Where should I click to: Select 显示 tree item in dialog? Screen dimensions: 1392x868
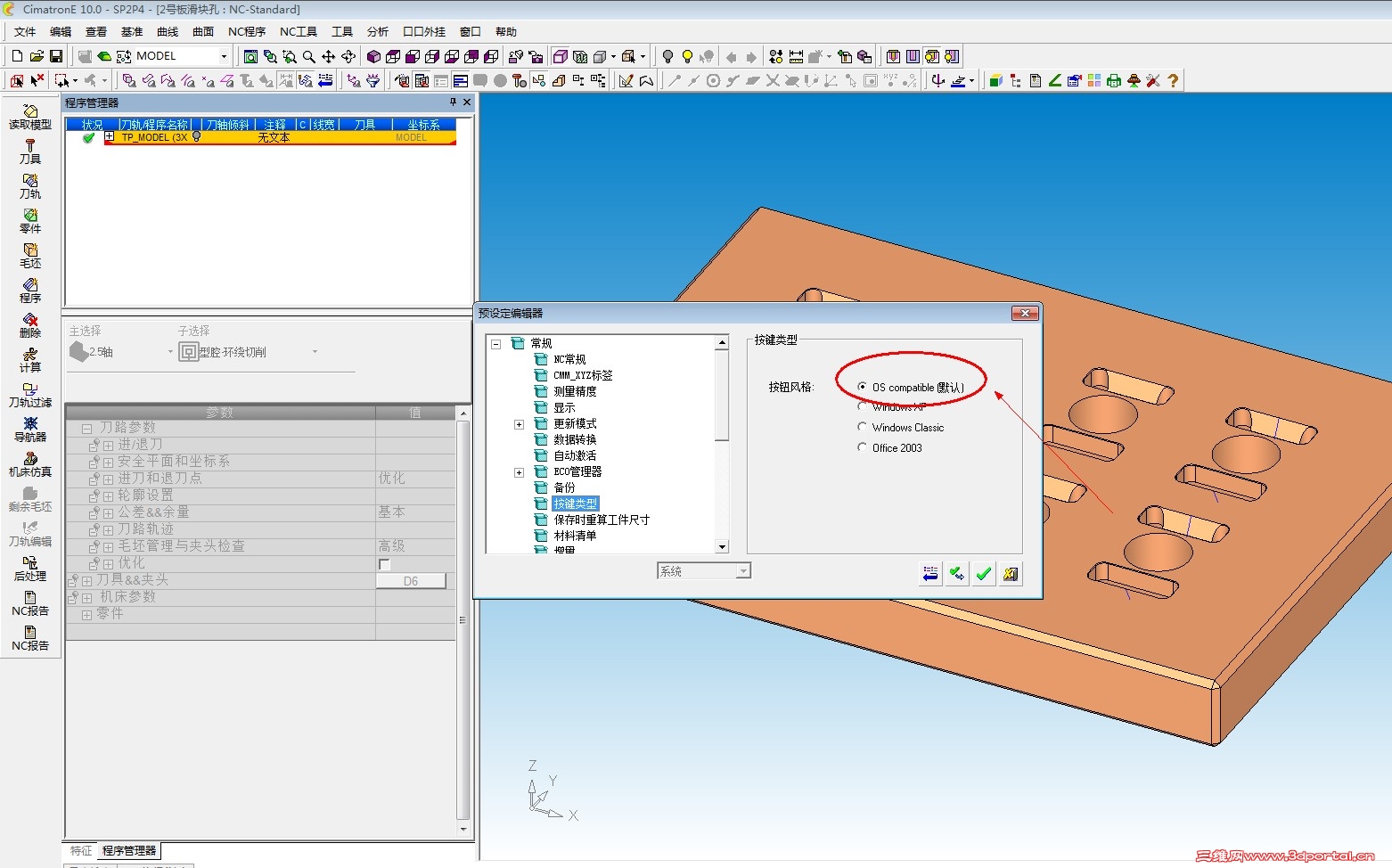tap(564, 408)
